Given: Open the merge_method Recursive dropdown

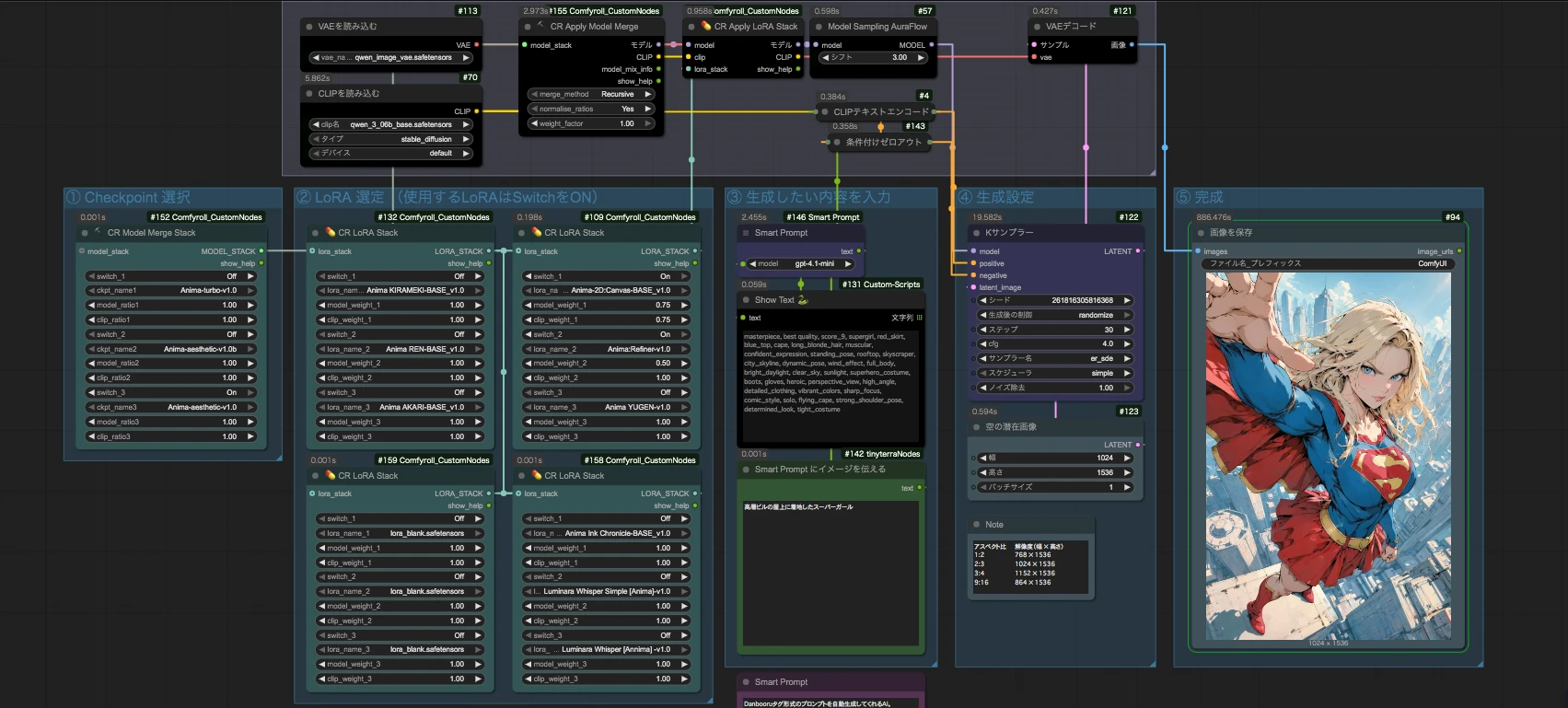Looking at the screenshot, I should click(591, 94).
